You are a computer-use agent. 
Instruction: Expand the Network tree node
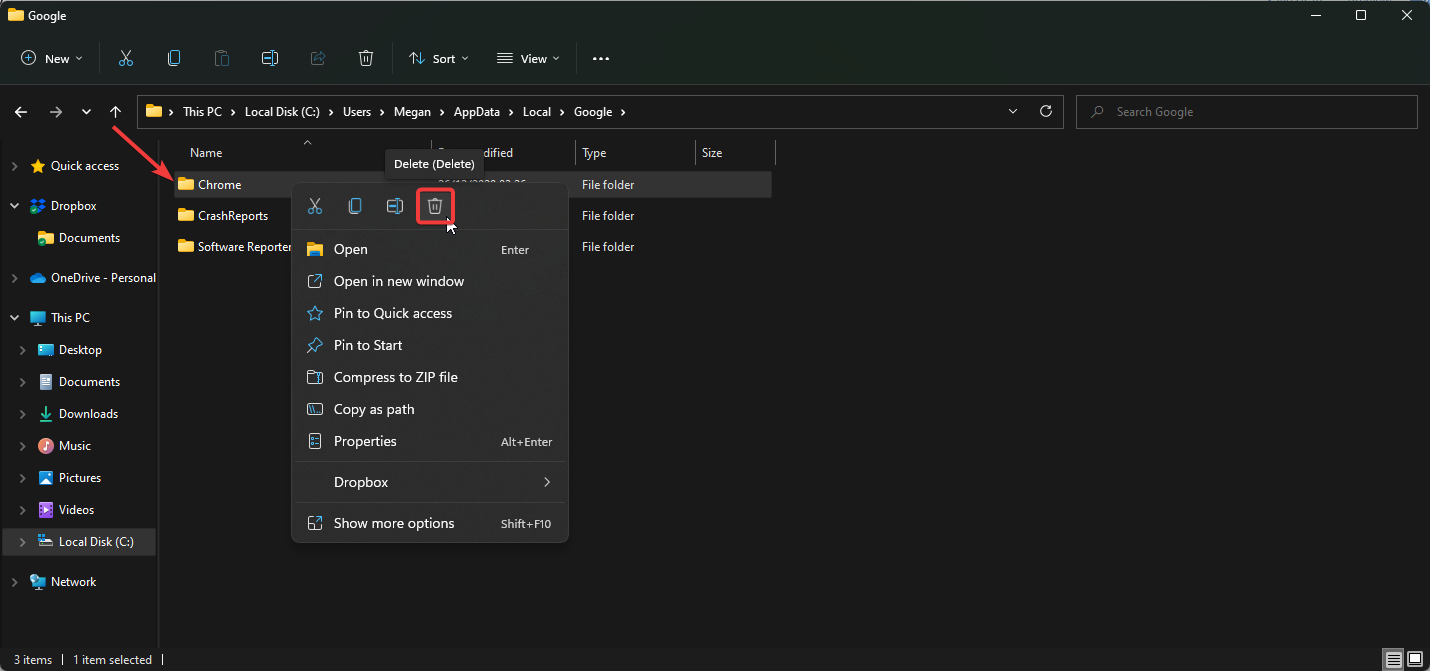pyautogui.click(x=14, y=582)
